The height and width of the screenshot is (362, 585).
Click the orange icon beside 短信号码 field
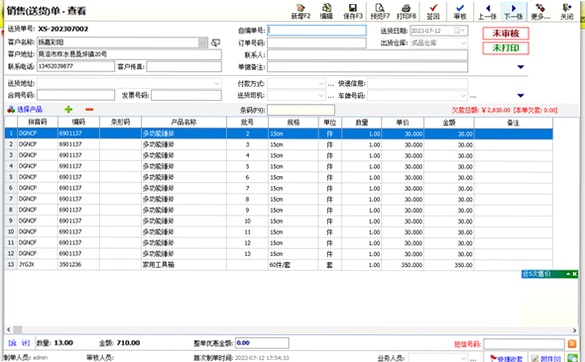[572, 344]
